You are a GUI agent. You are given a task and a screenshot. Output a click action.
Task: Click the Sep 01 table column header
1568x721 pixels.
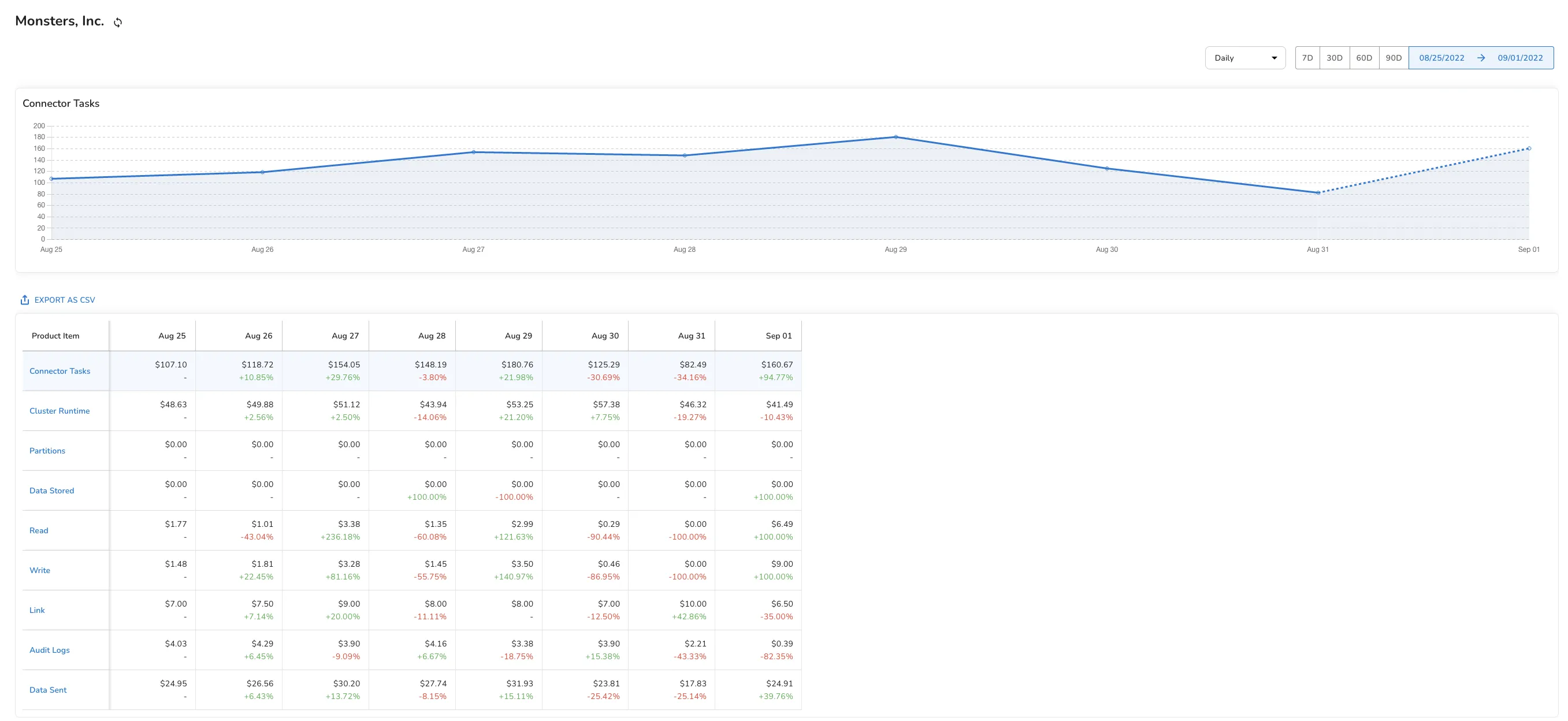779,336
